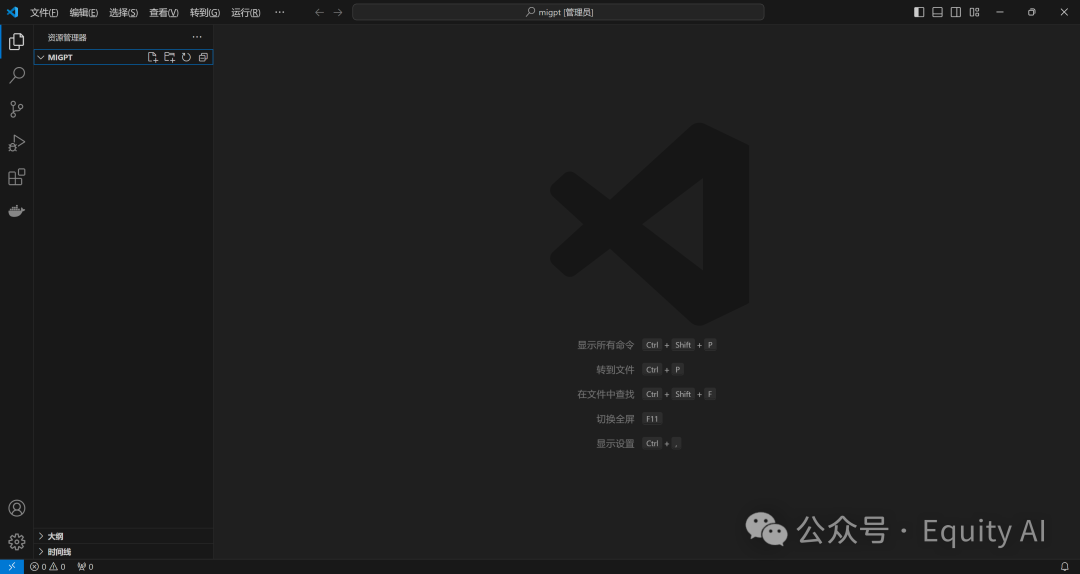Screen dimensions: 1080x574
Task: Open the Search view icon
Action: 17,75
